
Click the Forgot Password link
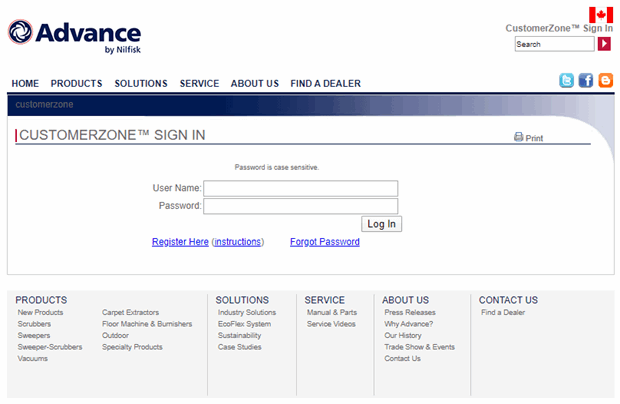325,242
